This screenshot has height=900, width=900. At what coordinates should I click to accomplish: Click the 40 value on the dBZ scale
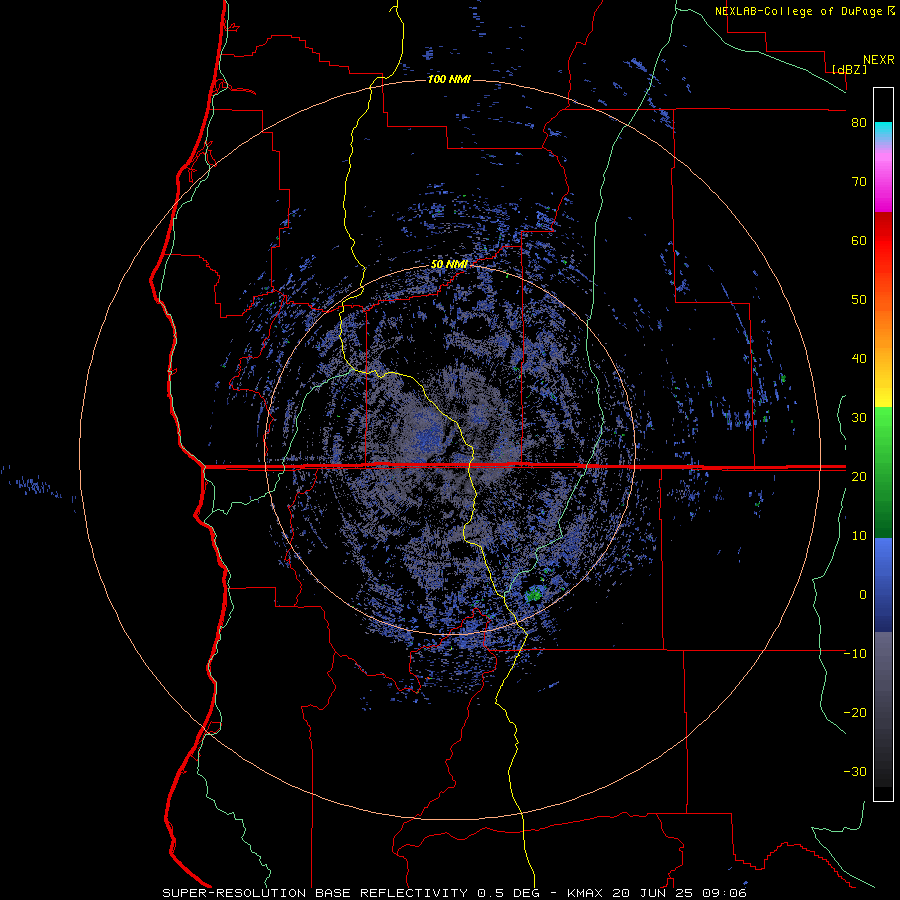[x=859, y=359]
